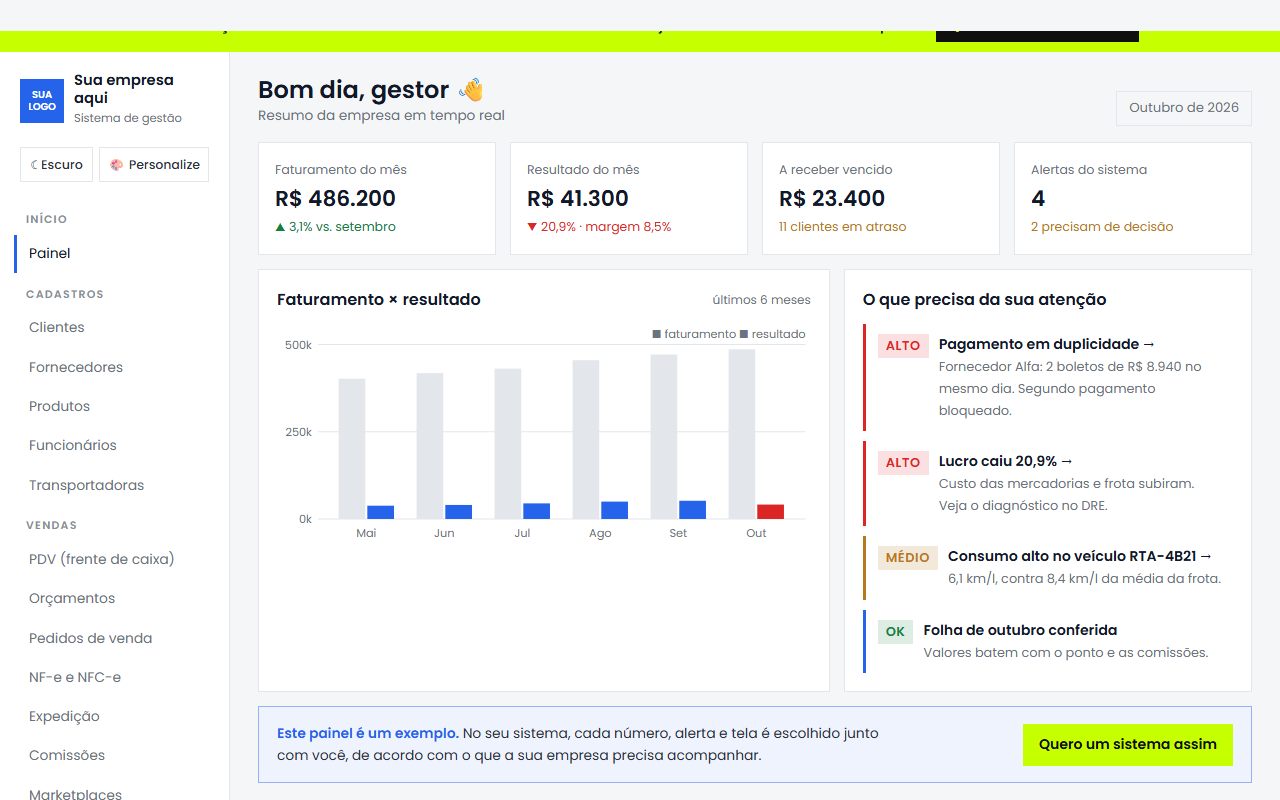Click the 'O que precisa da sua atenção' heading
Image resolution: width=1280 pixels, height=800 pixels.
pyautogui.click(x=985, y=299)
